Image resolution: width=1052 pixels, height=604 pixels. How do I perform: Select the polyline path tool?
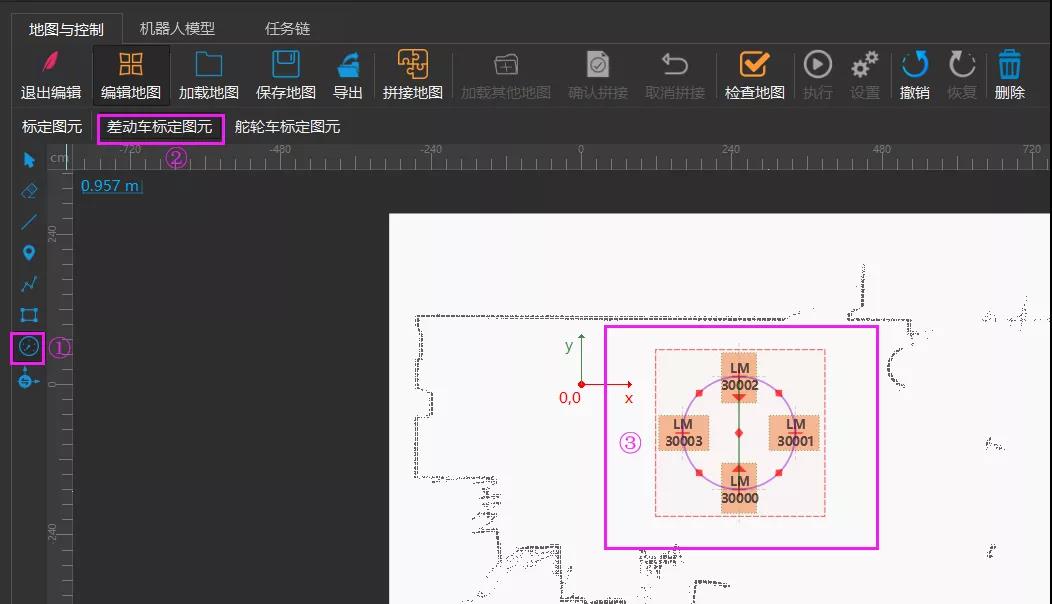[28, 284]
